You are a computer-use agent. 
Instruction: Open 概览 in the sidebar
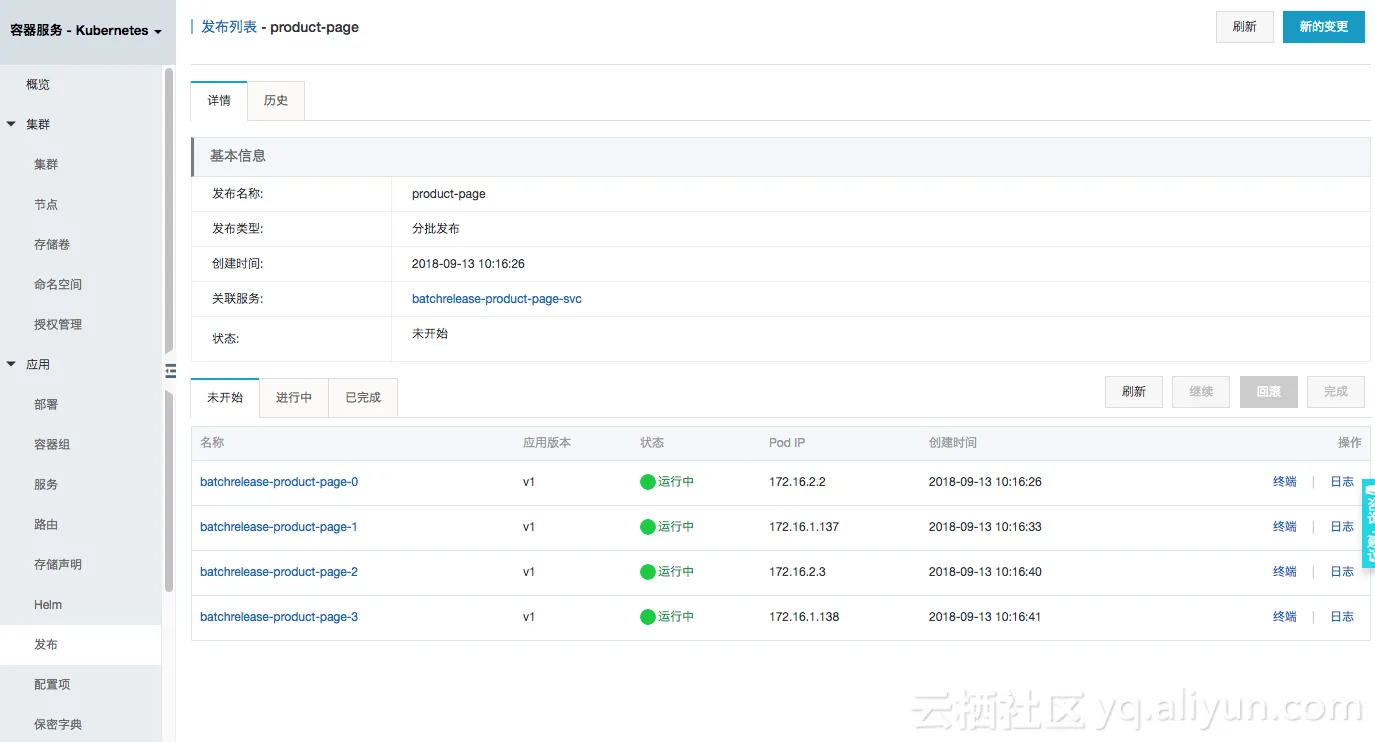pos(38,85)
